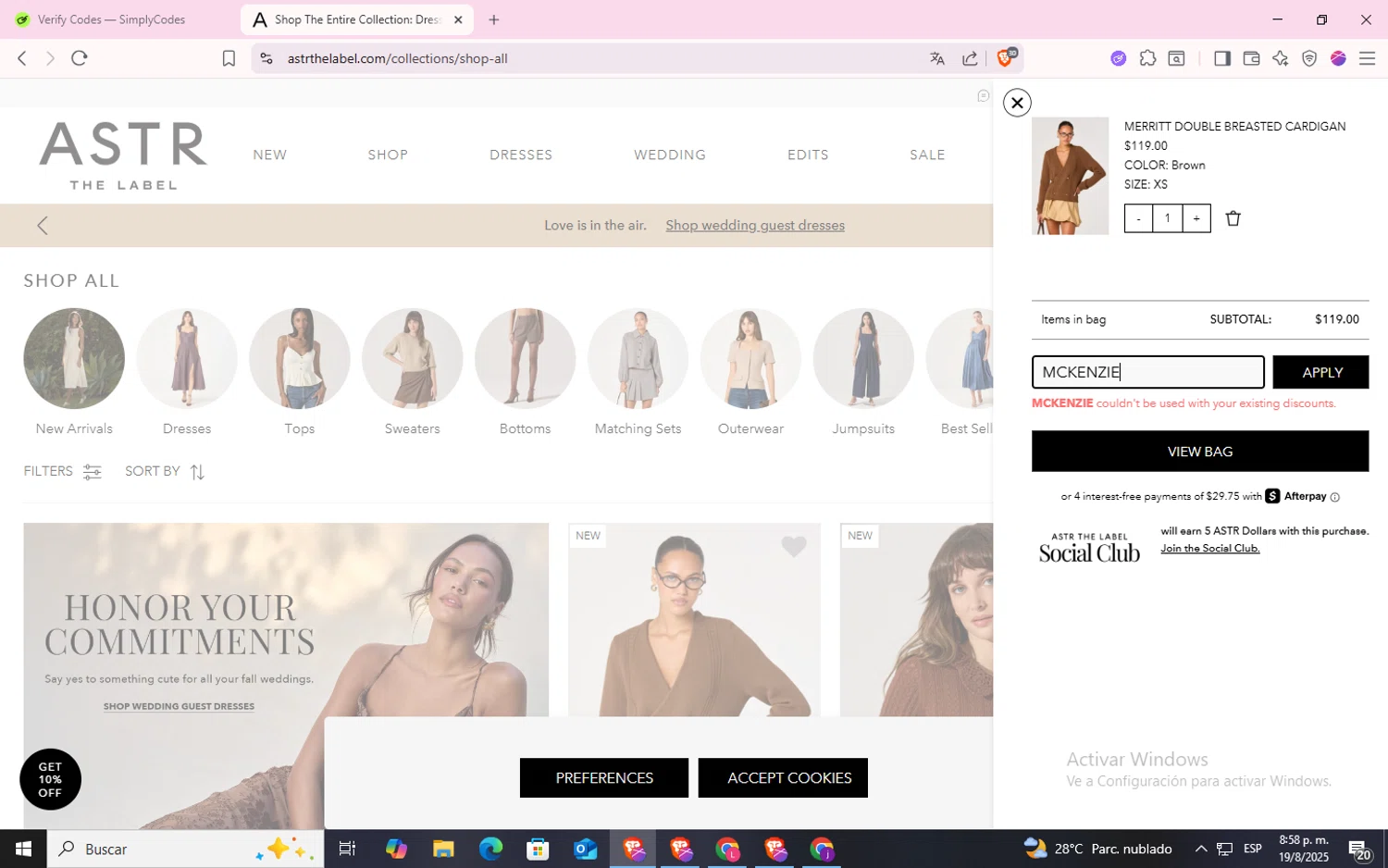Open the Merritt cardigan thumbnail in the cart

(x=1070, y=176)
